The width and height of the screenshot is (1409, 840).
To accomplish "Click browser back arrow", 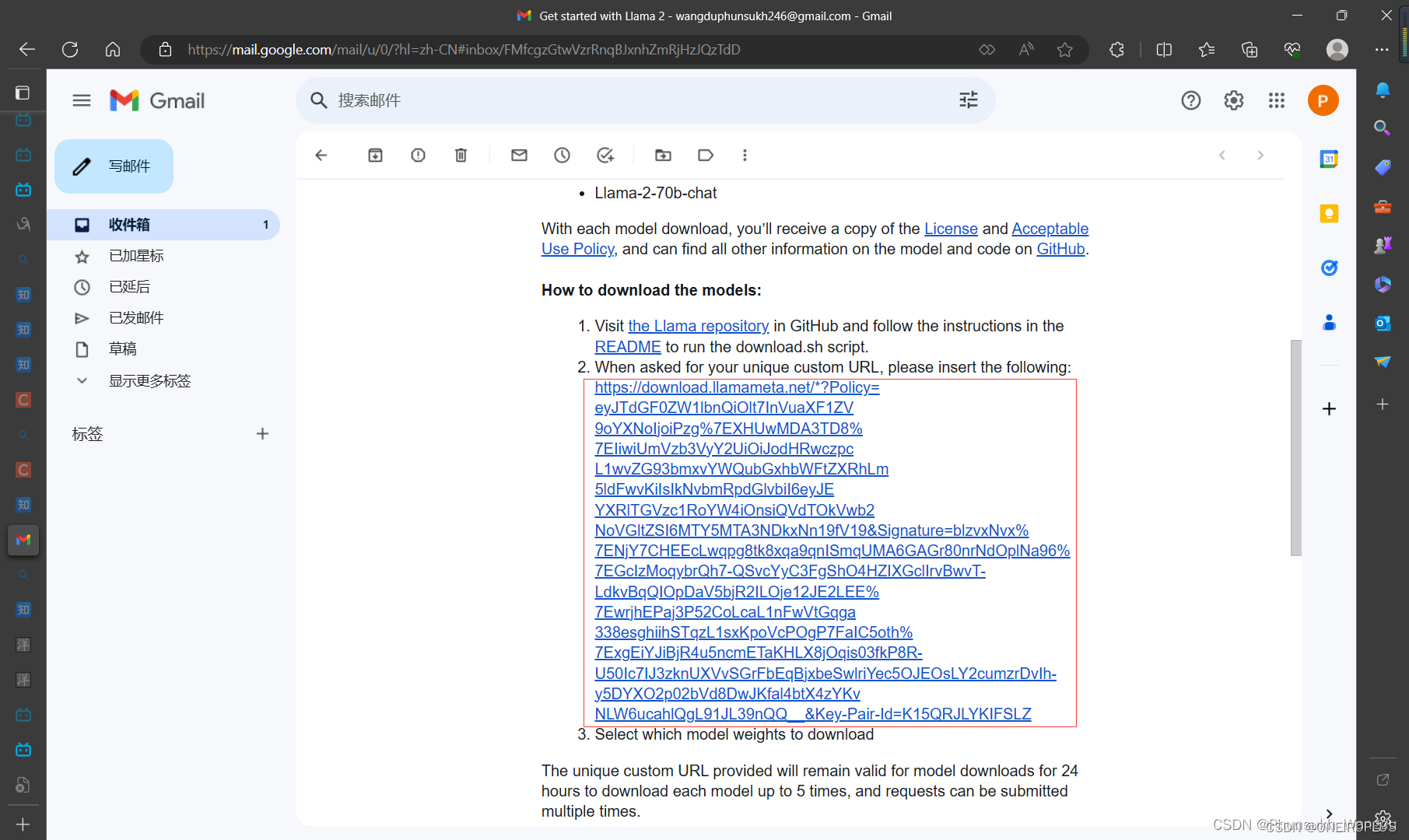I will pyautogui.click(x=27, y=50).
